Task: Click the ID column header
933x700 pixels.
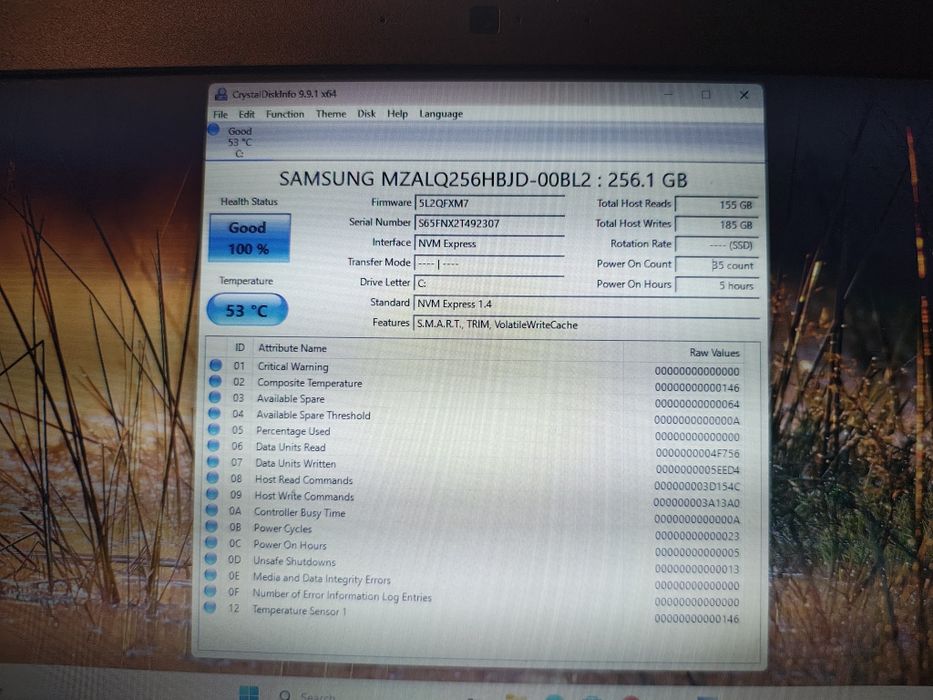Action: 240,348
